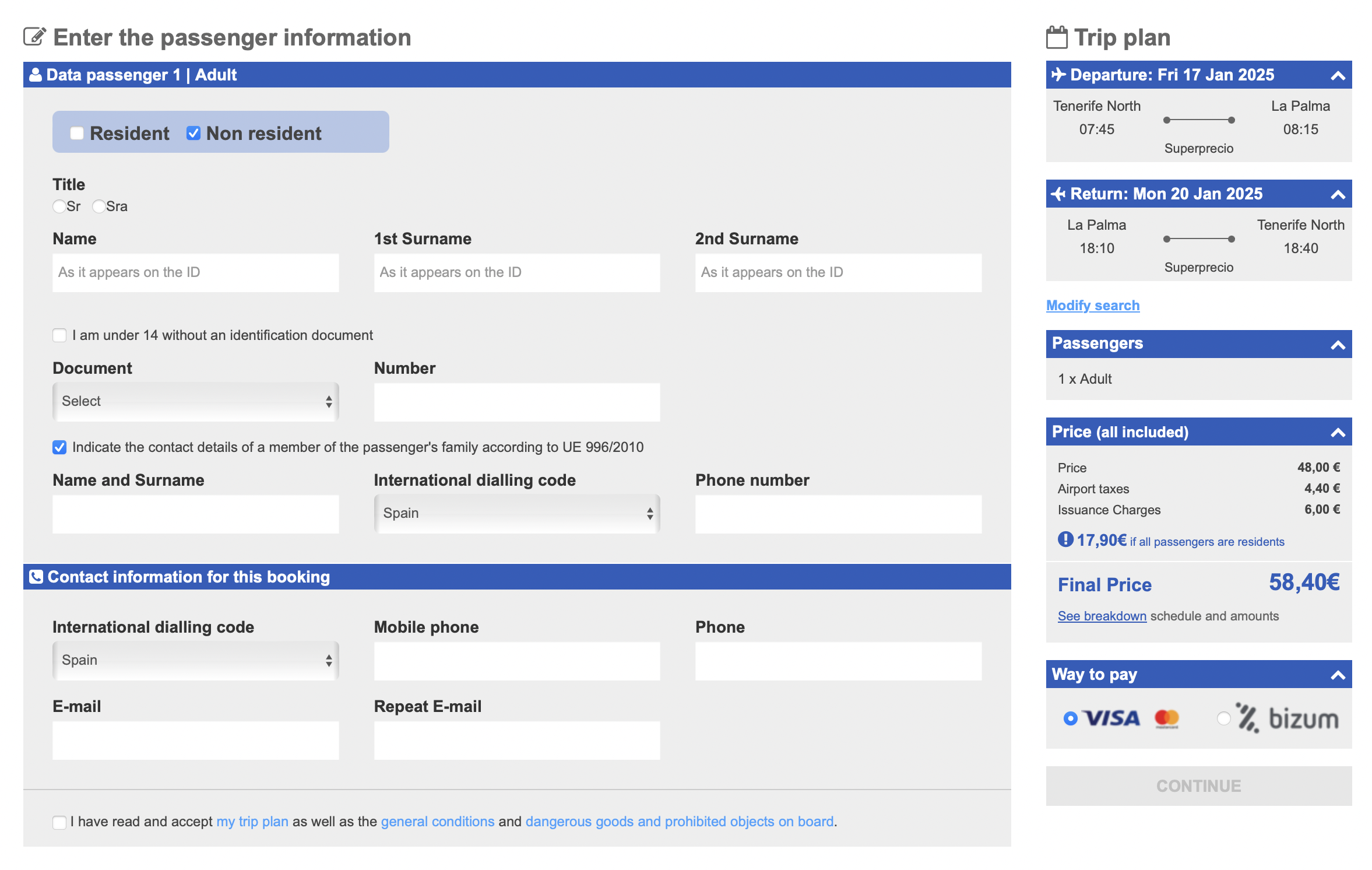Open the Modify search link
This screenshot has width=1372, height=870.
(1093, 305)
